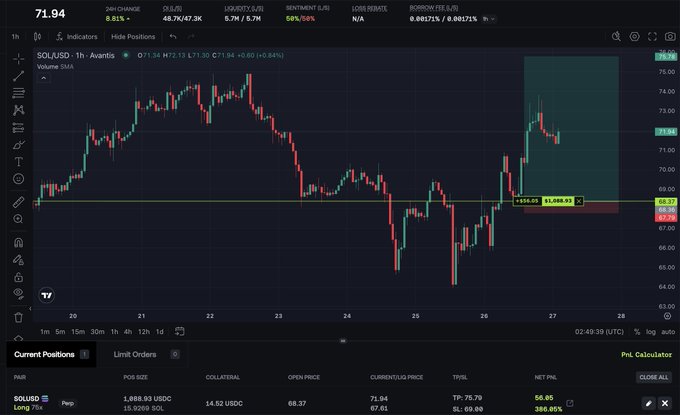Select the brush drawing tool
The width and height of the screenshot is (680, 415).
pyautogui.click(x=18, y=144)
